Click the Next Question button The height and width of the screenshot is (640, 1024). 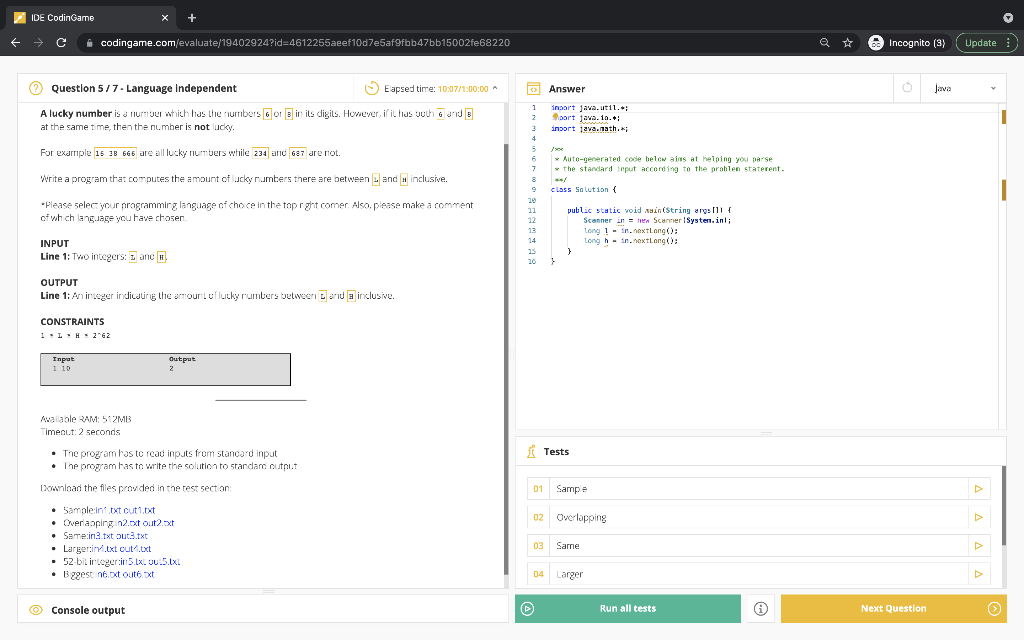[x=893, y=608]
